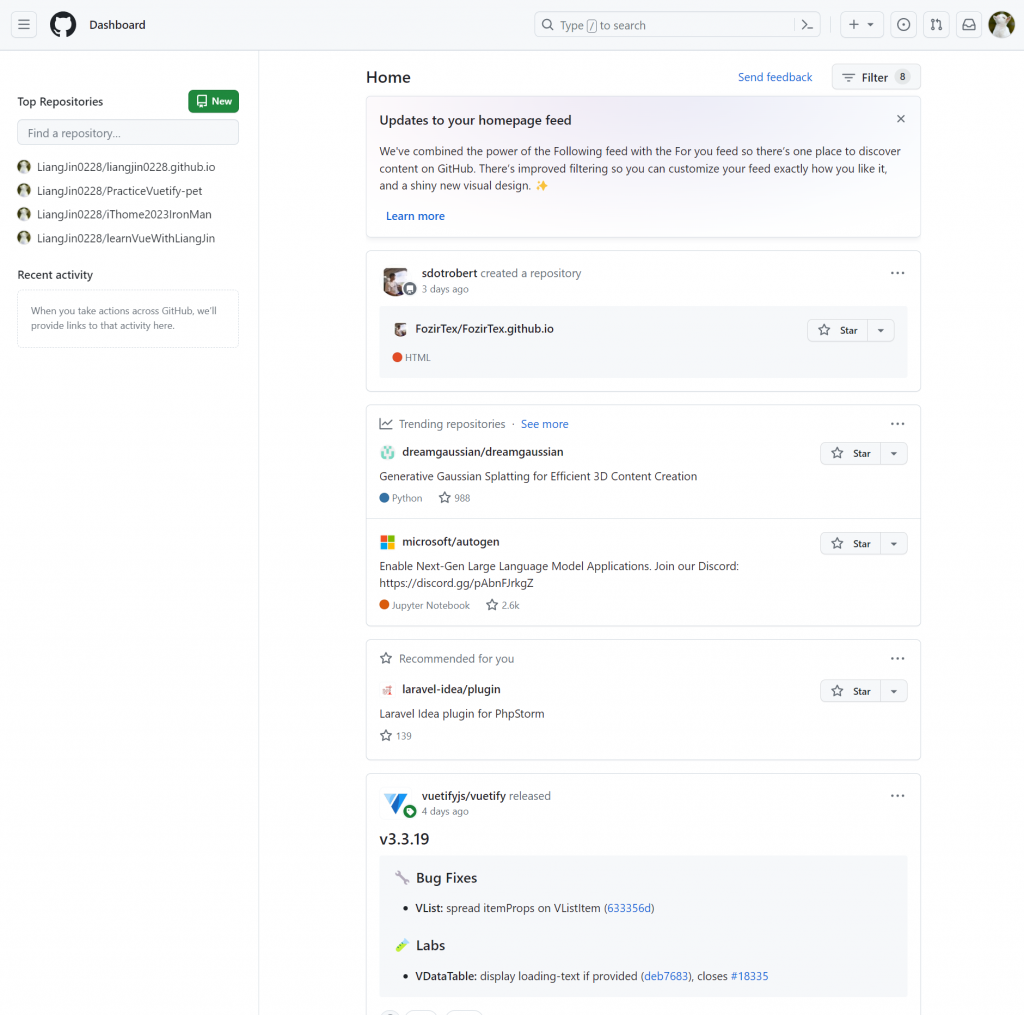Open the plus create-new menu
This screenshot has width=1024, height=1015.
tap(861, 25)
